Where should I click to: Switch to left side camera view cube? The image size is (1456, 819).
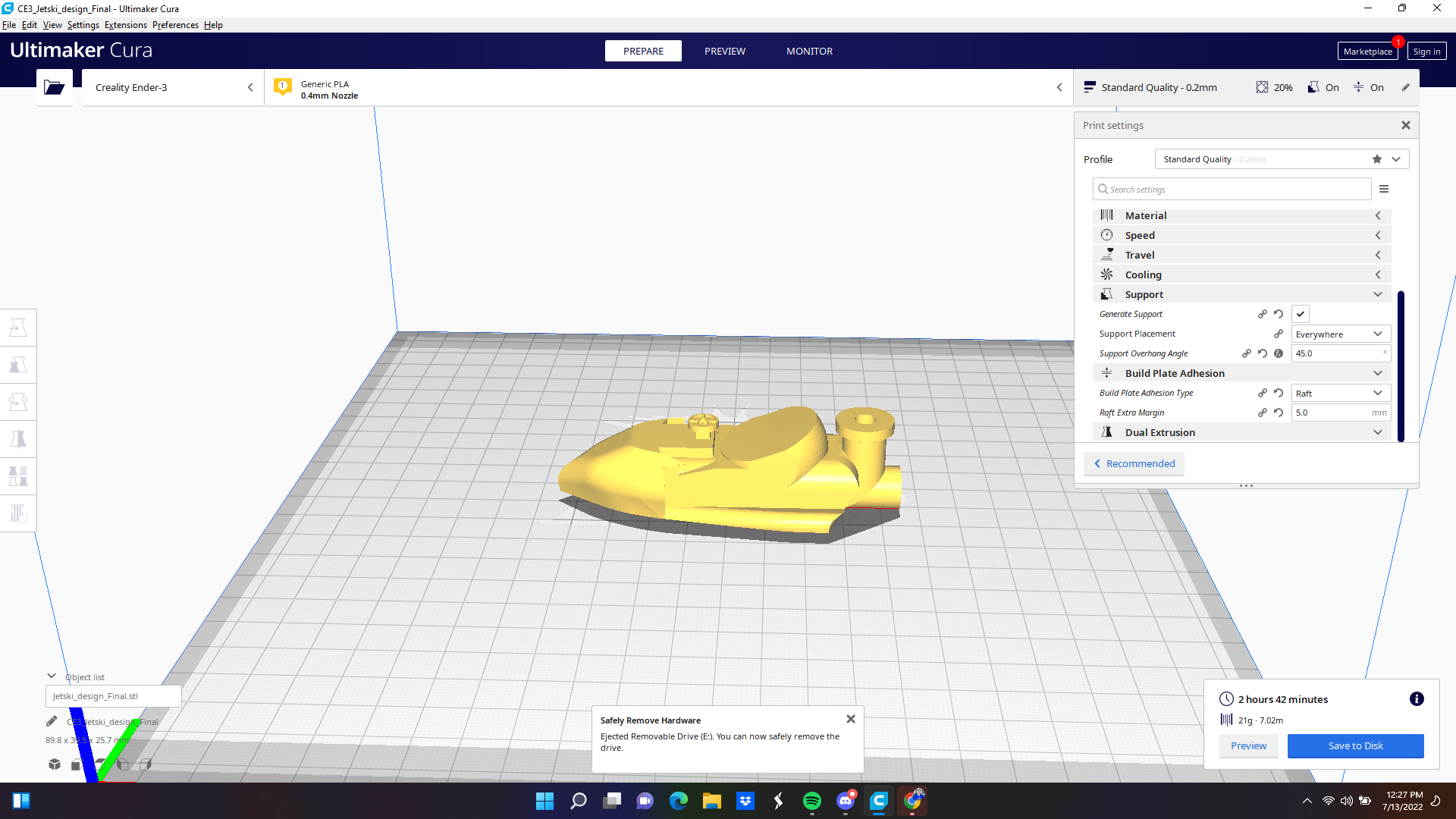point(123,764)
